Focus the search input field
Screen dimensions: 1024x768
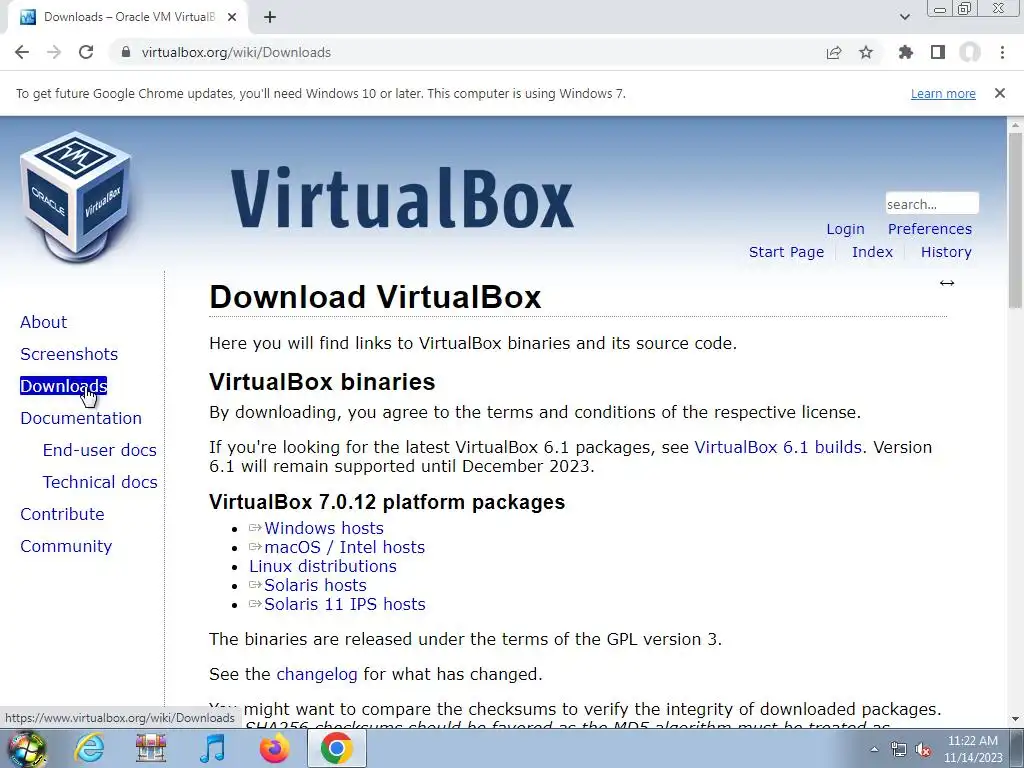(932, 204)
